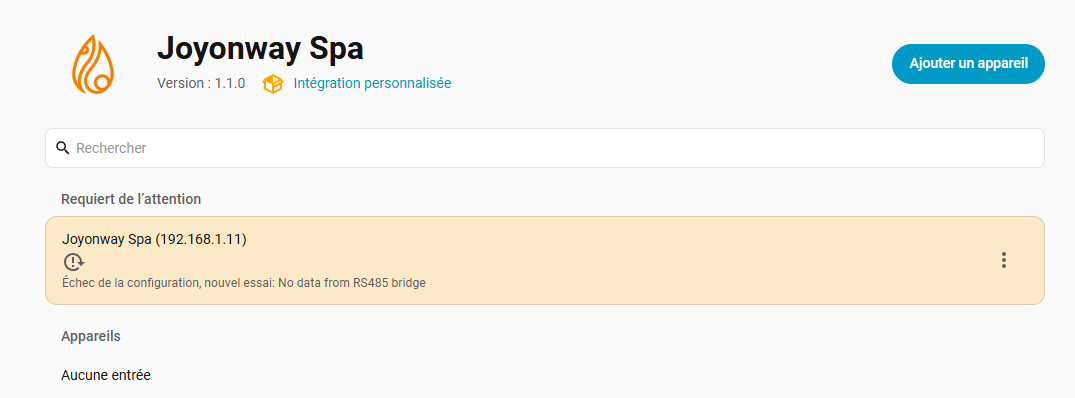Screen dimensions: 1075x398
Task: Open the three-dot menu for Joyonway Spa entry
Action: pyautogui.click(x=1003, y=260)
